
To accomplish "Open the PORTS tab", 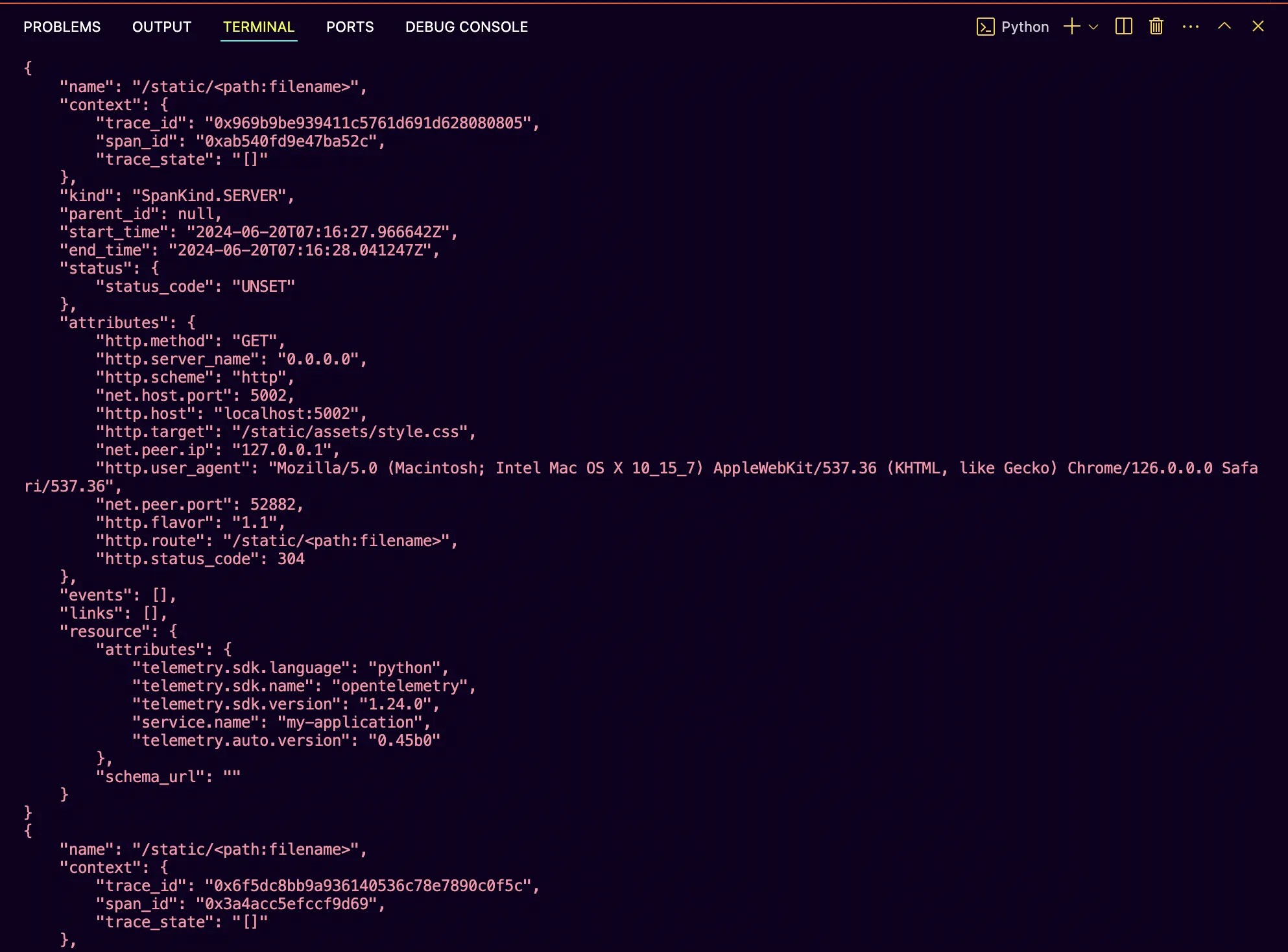I will 350,27.
